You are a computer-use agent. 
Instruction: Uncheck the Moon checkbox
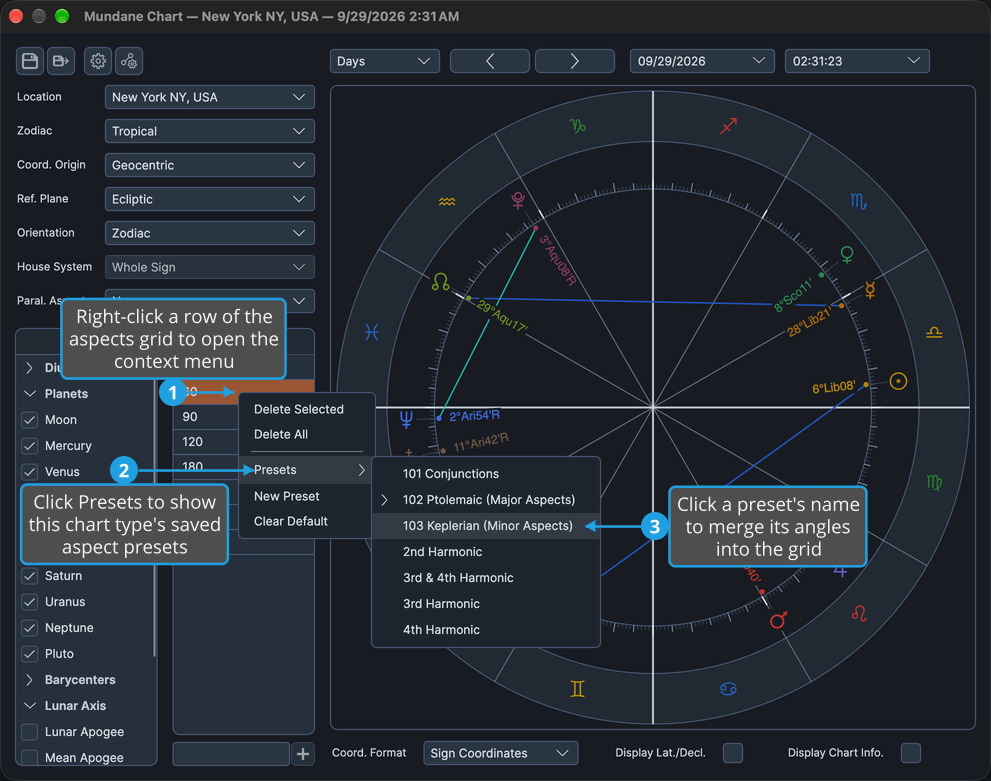tap(30, 420)
